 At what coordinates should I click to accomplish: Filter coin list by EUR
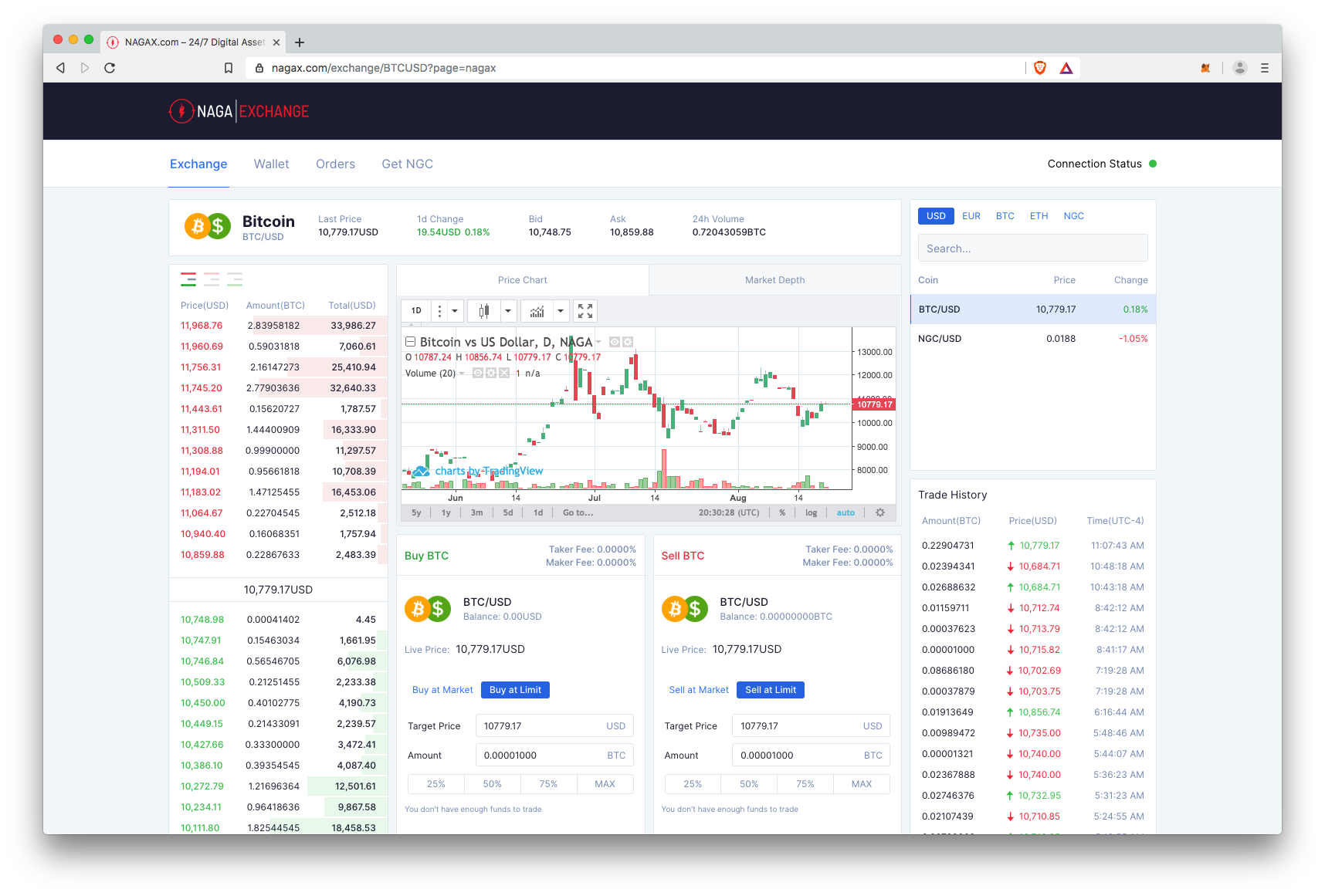click(x=971, y=216)
